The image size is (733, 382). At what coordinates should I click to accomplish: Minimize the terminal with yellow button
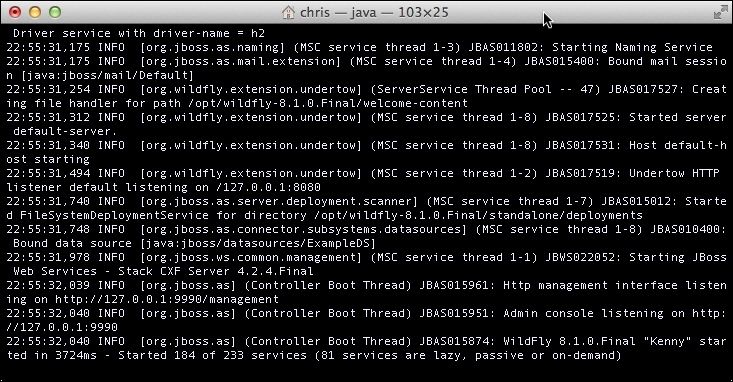35,12
